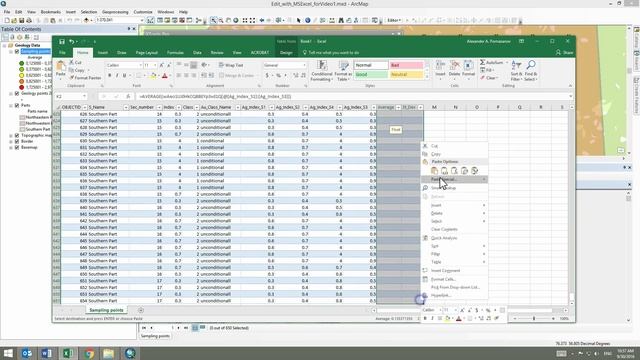Click the dollar currency format icon

point(267,76)
